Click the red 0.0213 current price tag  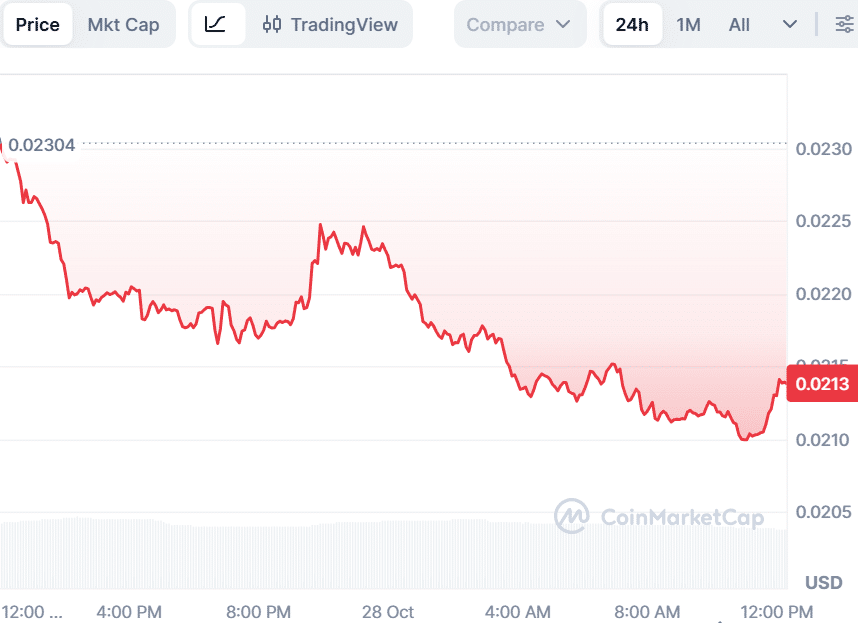822,384
